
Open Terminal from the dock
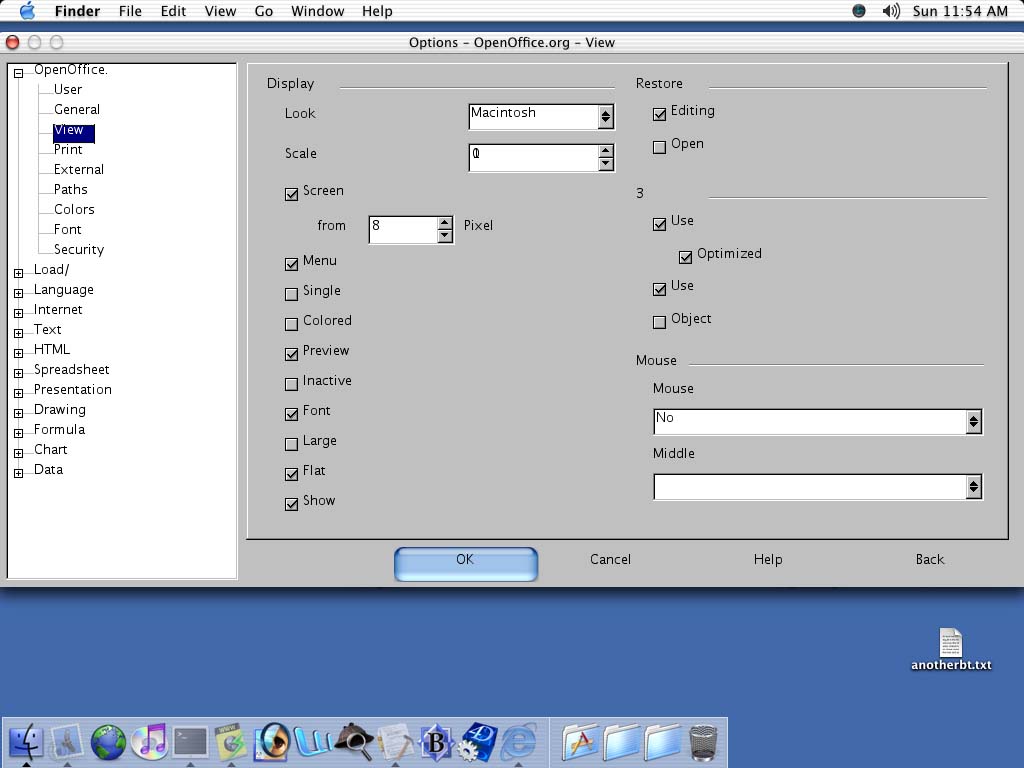(x=190, y=742)
